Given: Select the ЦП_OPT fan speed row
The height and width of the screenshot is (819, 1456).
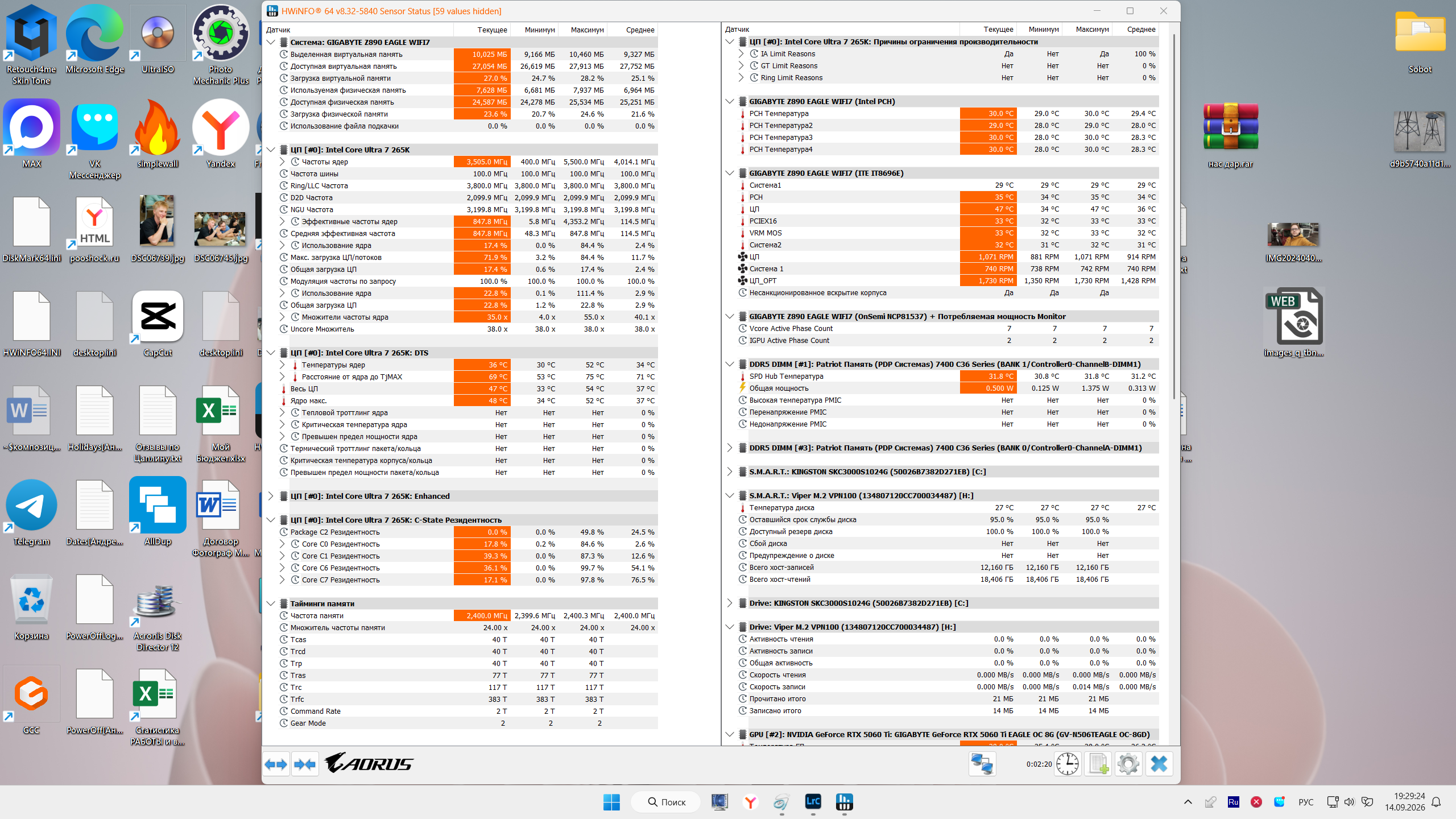Looking at the screenshot, I should [948, 280].
